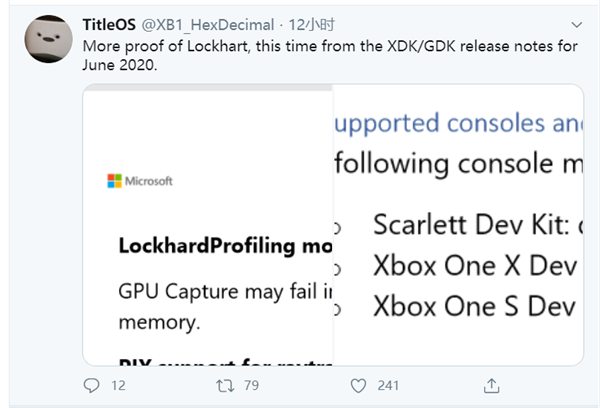This screenshot has height=408, width=600.
Task: View the 241 likes count
Action: [388, 385]
